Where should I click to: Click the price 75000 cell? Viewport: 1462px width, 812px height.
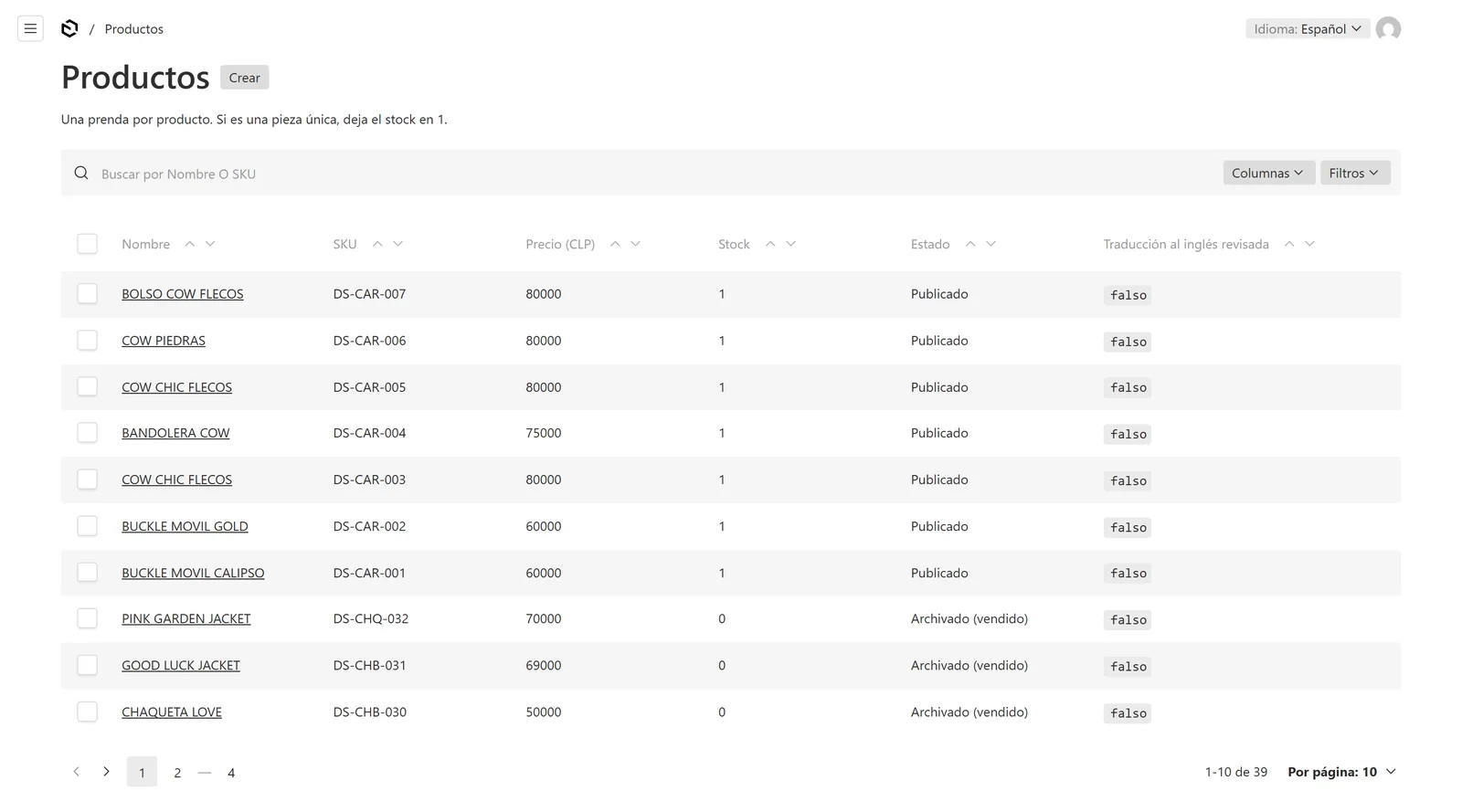(x=544, y=433)
